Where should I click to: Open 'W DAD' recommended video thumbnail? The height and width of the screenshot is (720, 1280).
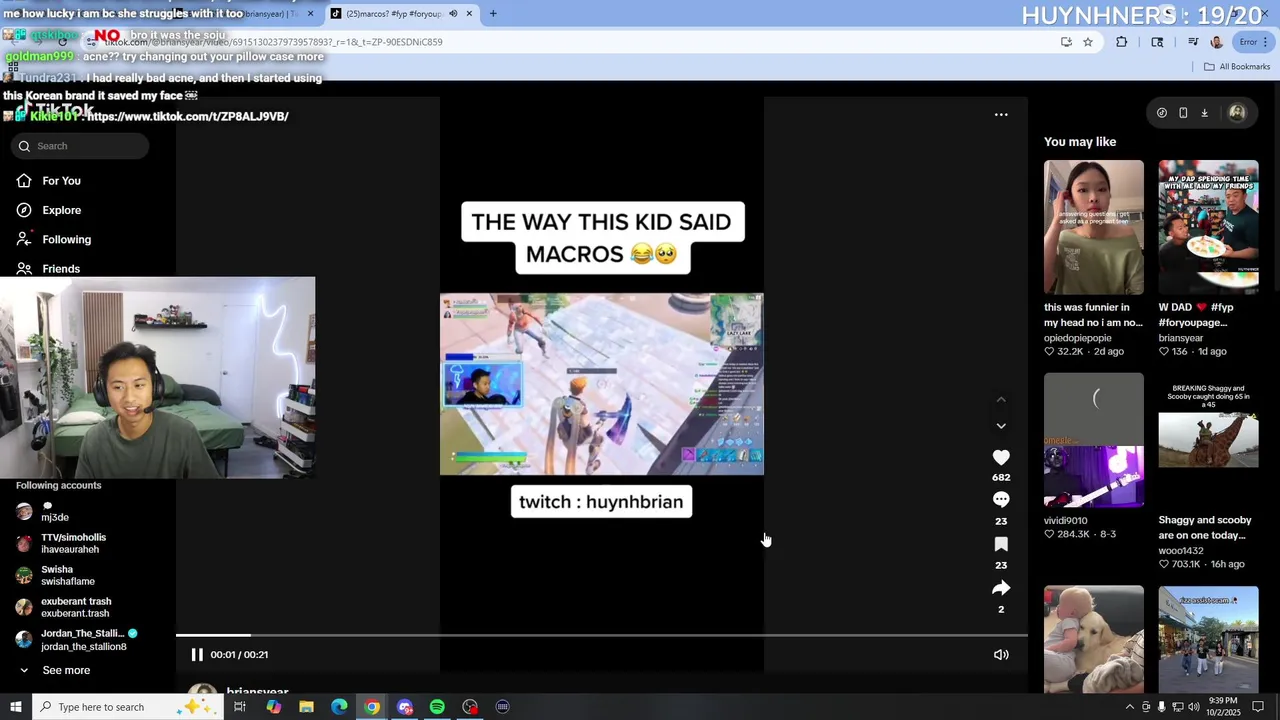pos(1208,227)
